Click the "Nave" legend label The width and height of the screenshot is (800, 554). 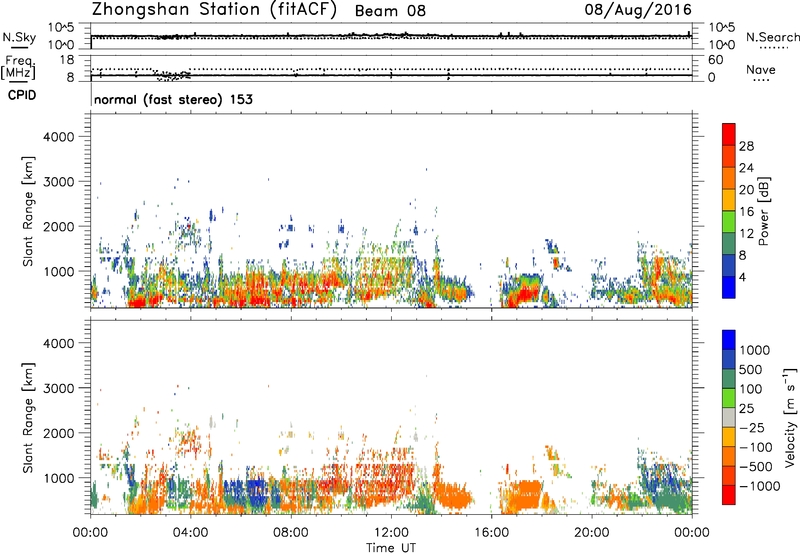tap(761, 69)
